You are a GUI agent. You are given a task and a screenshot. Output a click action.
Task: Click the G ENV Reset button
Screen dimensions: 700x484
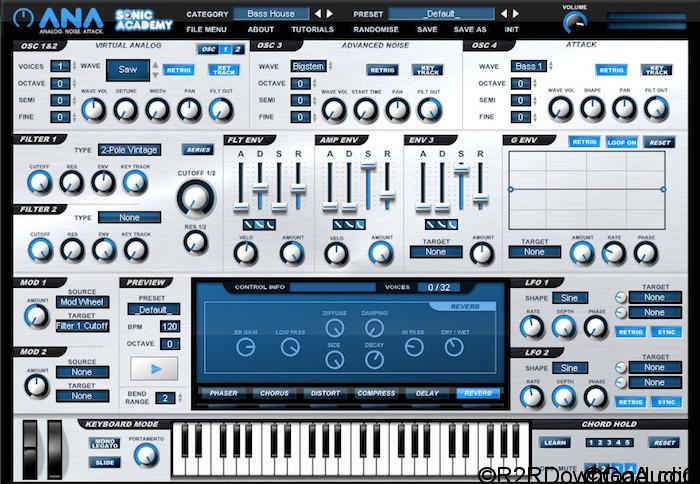coord(659,142)
